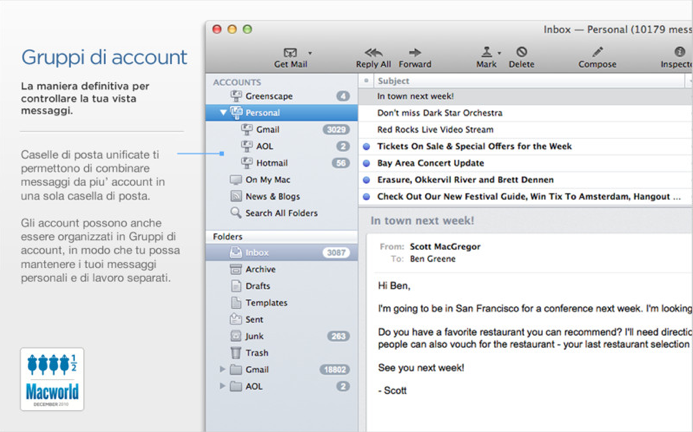This screenshot has width=693, height=432.
Task: Expand the AOL folder in Folders
Action: pos(222,386)
